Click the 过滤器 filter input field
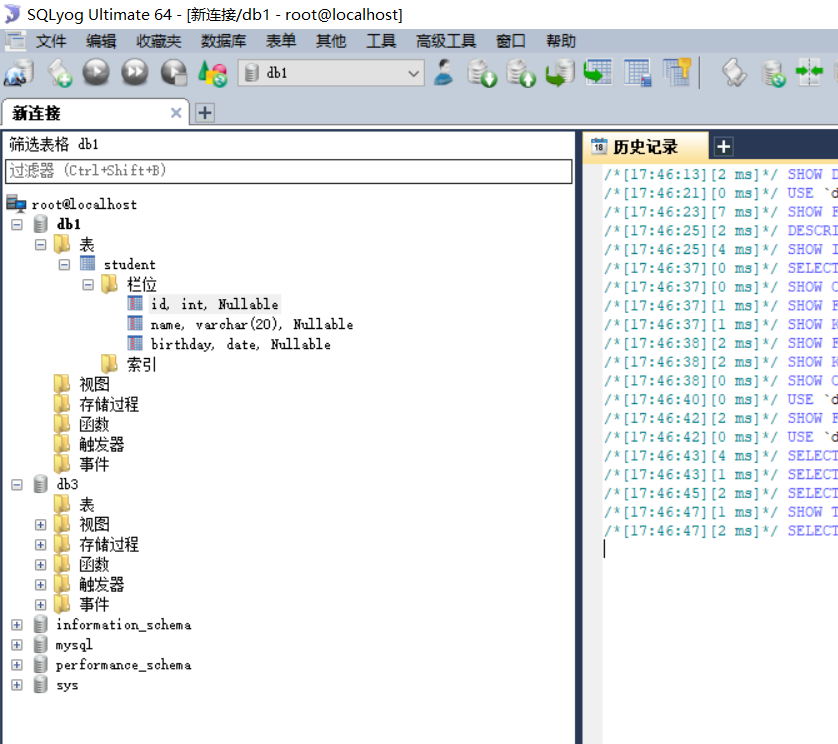Viewport: 838px width, 744px height. 289,171
